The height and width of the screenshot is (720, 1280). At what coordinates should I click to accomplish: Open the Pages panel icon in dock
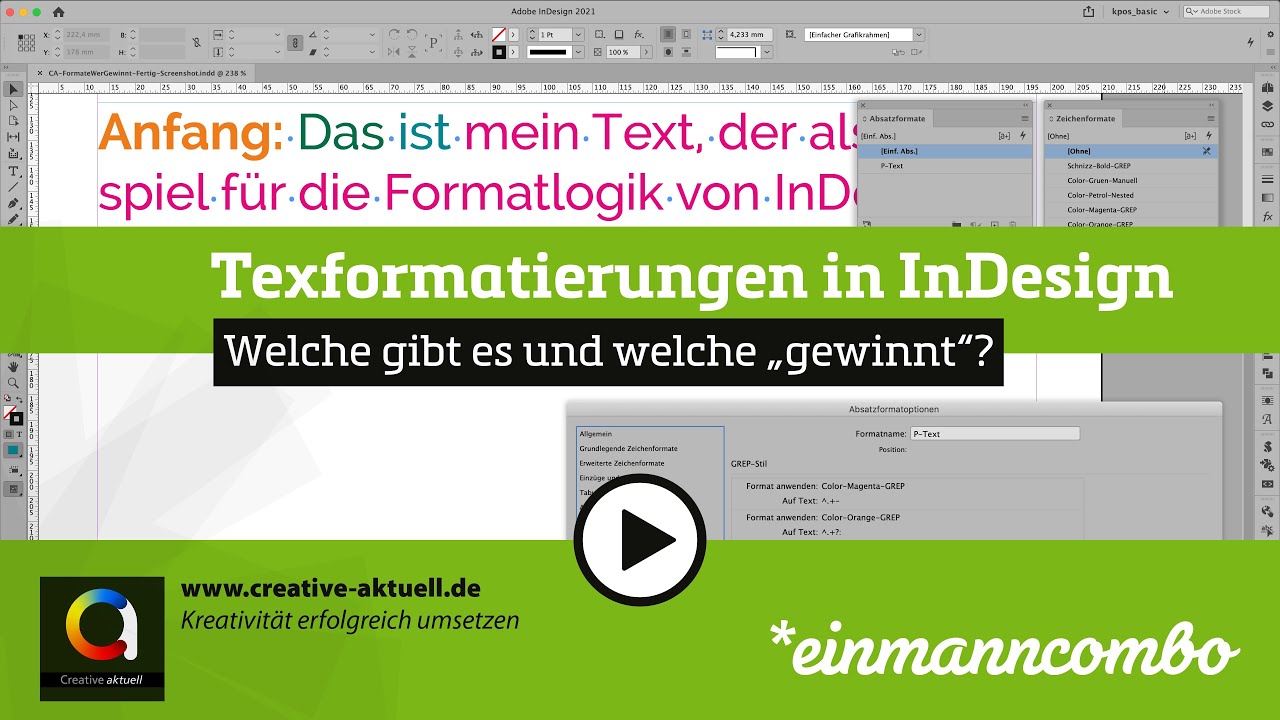click(x=1267, y=89)
